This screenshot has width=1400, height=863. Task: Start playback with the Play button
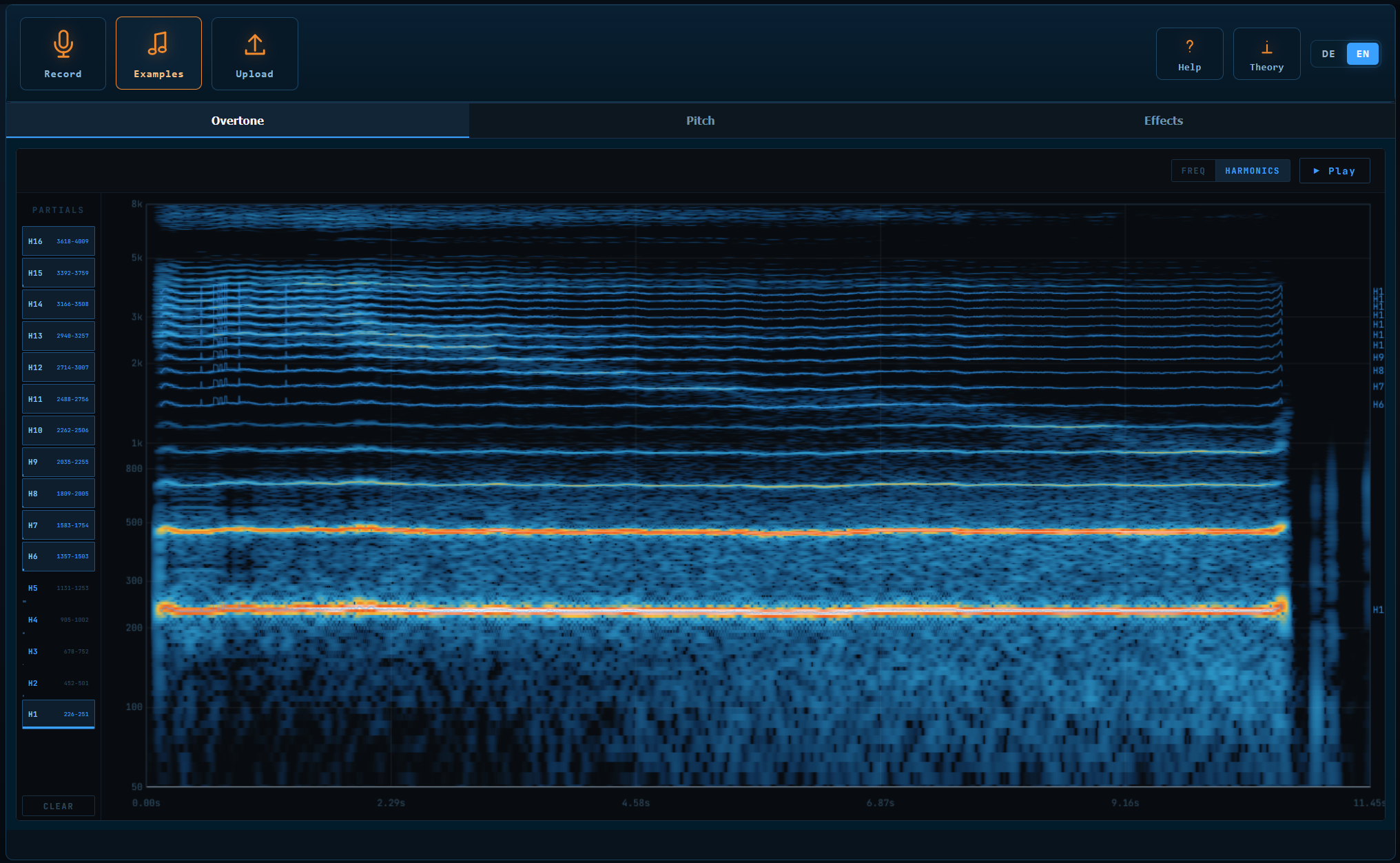1334,171
